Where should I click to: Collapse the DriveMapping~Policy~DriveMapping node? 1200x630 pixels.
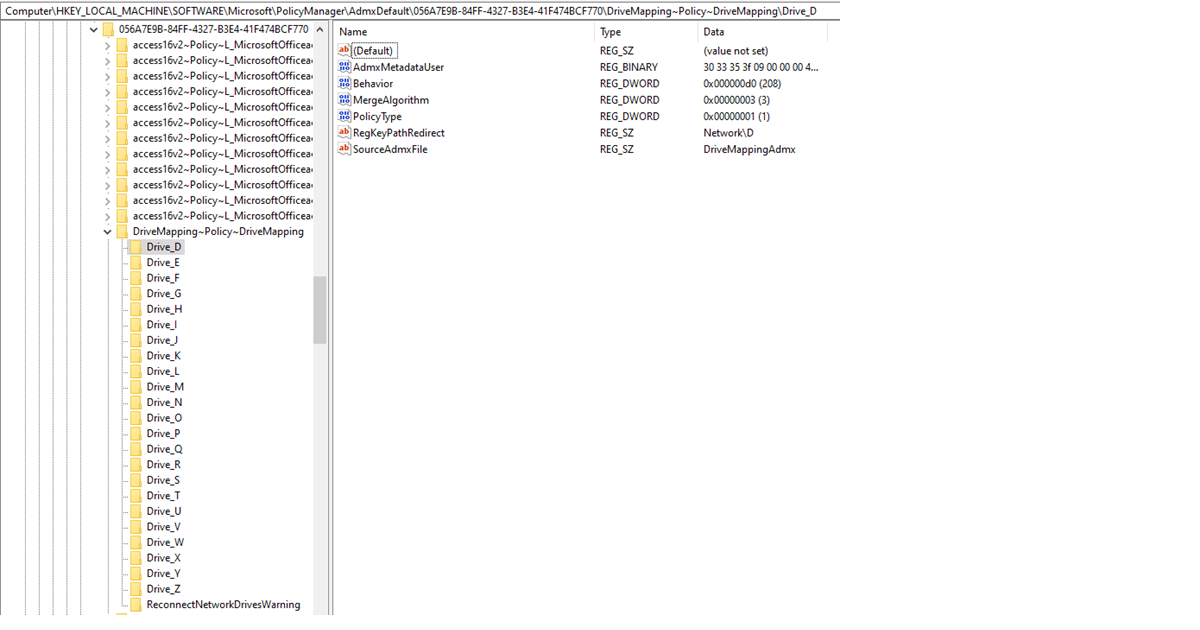(x=107, y=231)
